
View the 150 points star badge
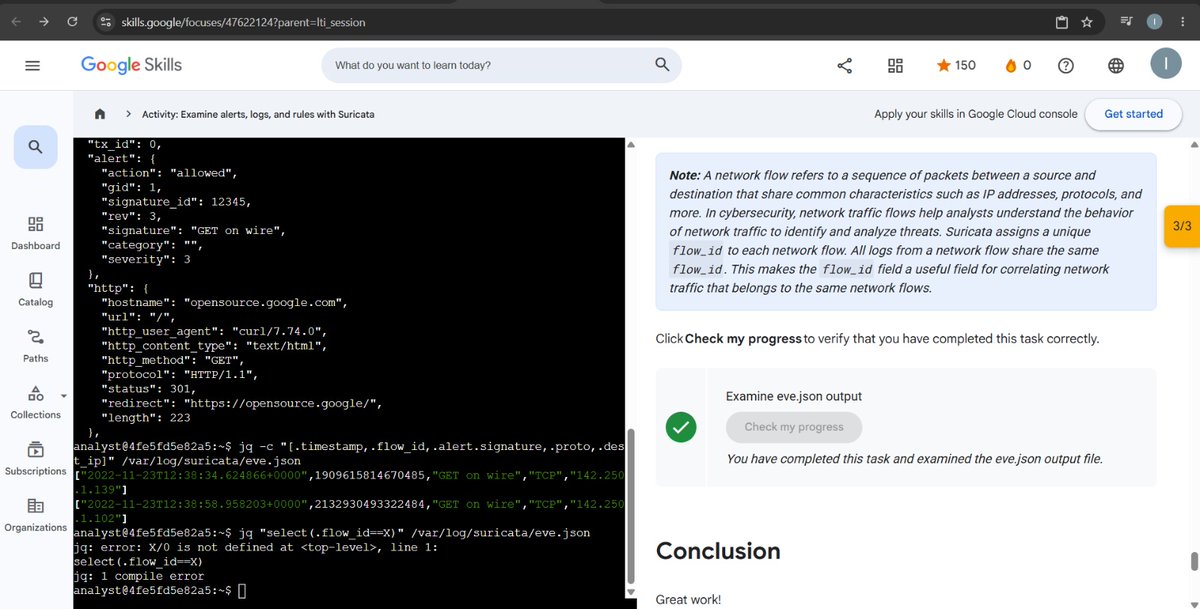coord(956,65)
